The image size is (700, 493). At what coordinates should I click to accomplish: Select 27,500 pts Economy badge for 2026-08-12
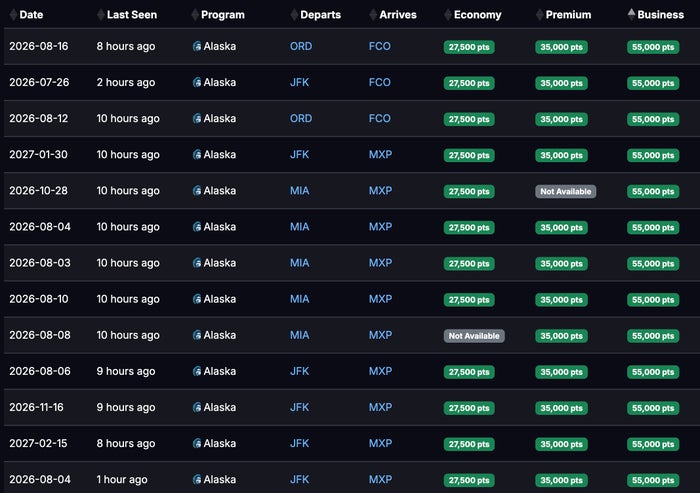469,119
